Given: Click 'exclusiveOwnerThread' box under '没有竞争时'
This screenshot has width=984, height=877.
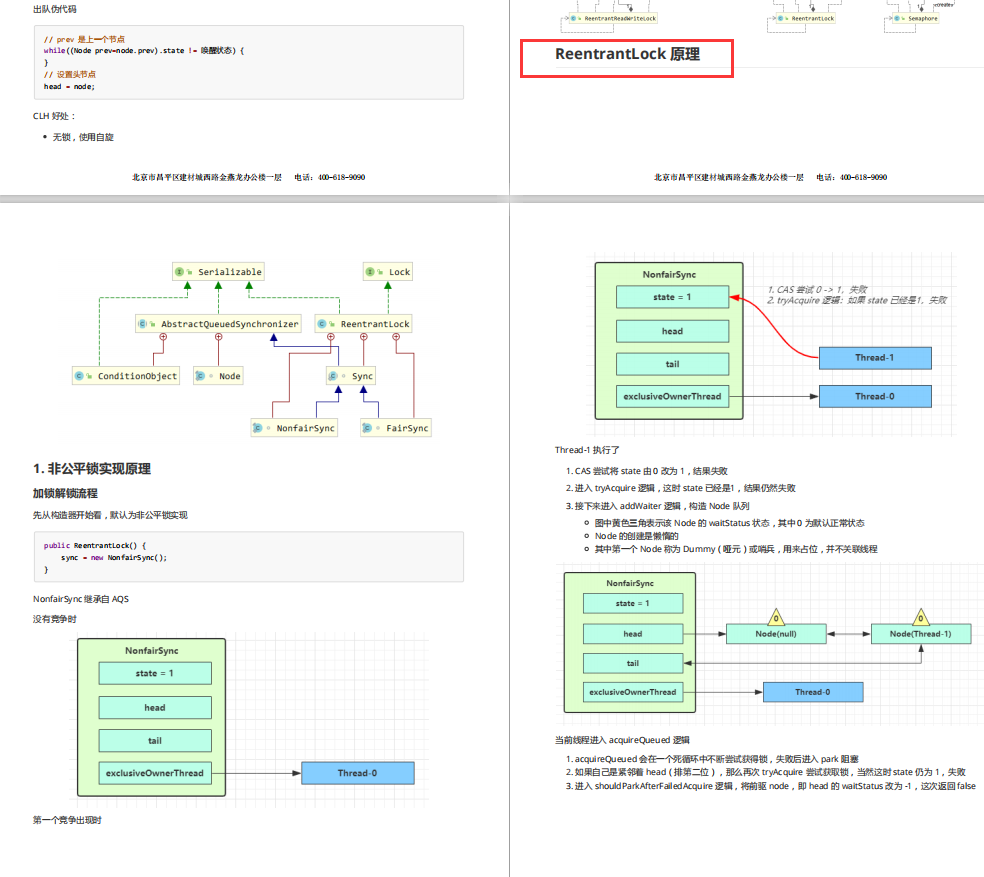Looking at the screenshot, I should pyautogui.click(x=155, y=773).
